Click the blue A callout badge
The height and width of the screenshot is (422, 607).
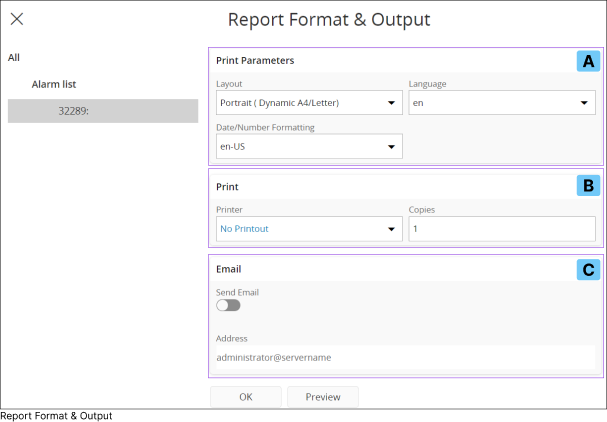click(589, 61)
